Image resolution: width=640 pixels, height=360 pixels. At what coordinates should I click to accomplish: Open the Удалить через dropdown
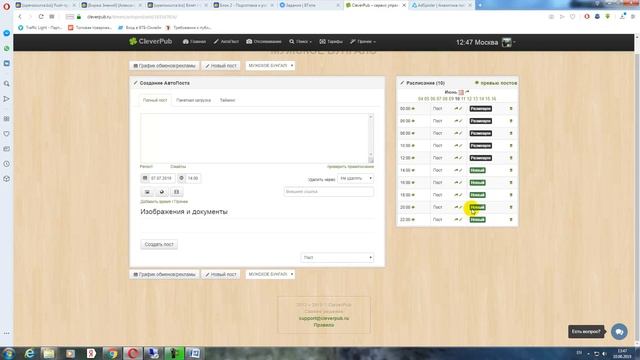pyautogui.click(x=356, y=178)
